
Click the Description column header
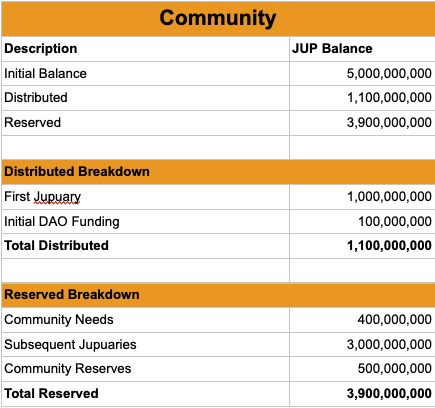click(x=145, y=49)
